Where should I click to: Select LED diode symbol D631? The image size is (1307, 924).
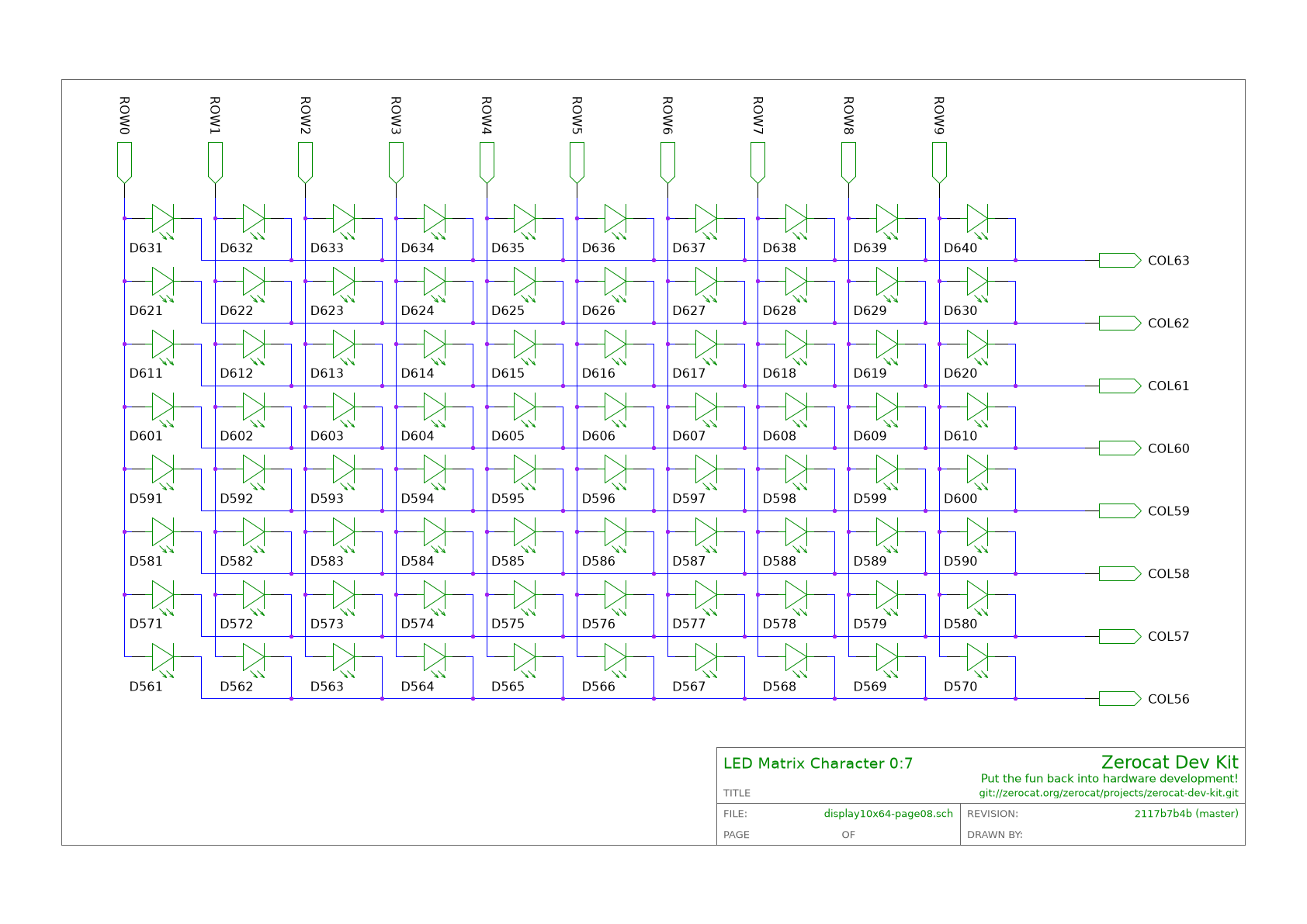click(163, 220)
